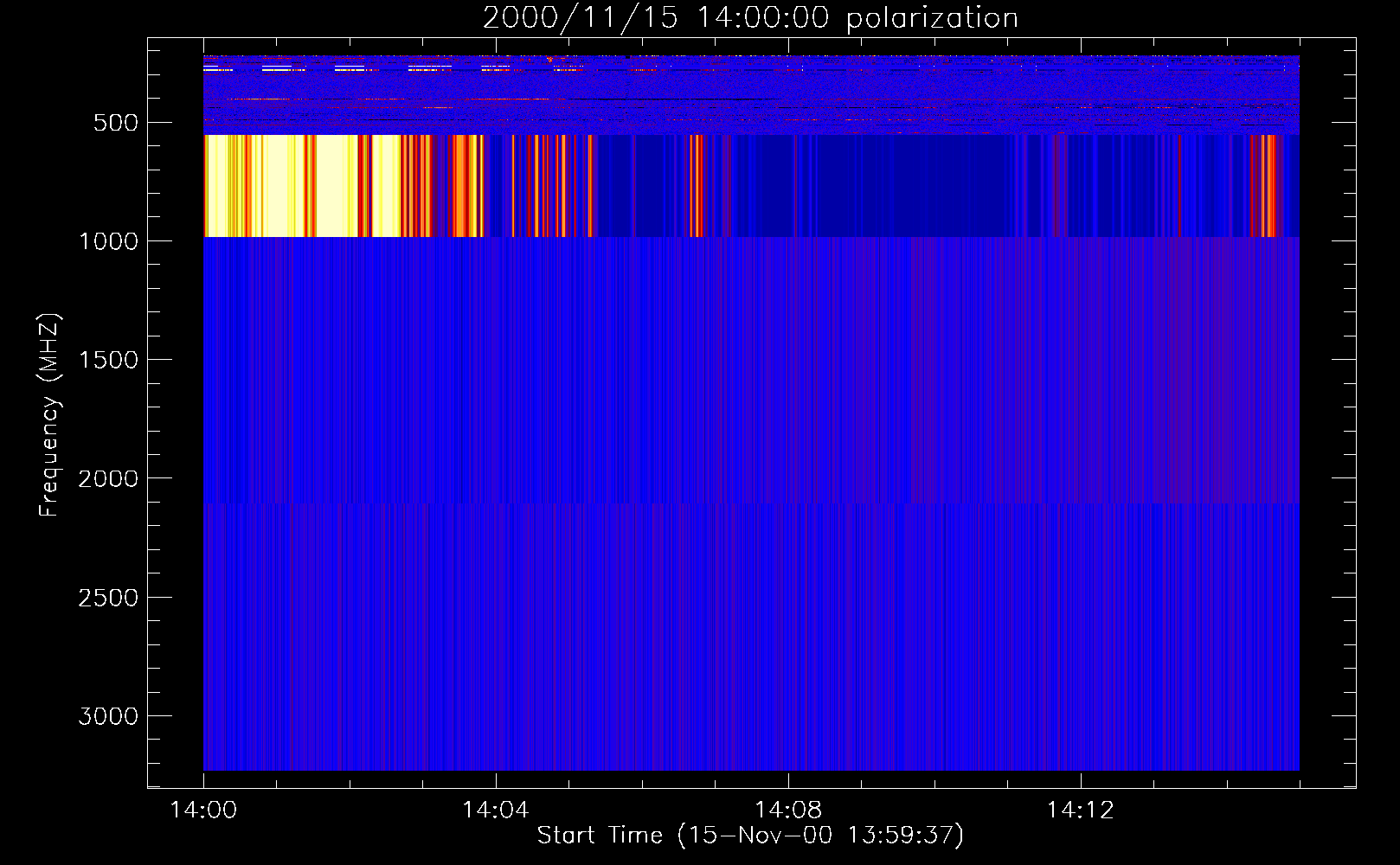Screen dimensions: 1400x865
Task: Click the 14:04 time tick label
Action: (496, 811)
